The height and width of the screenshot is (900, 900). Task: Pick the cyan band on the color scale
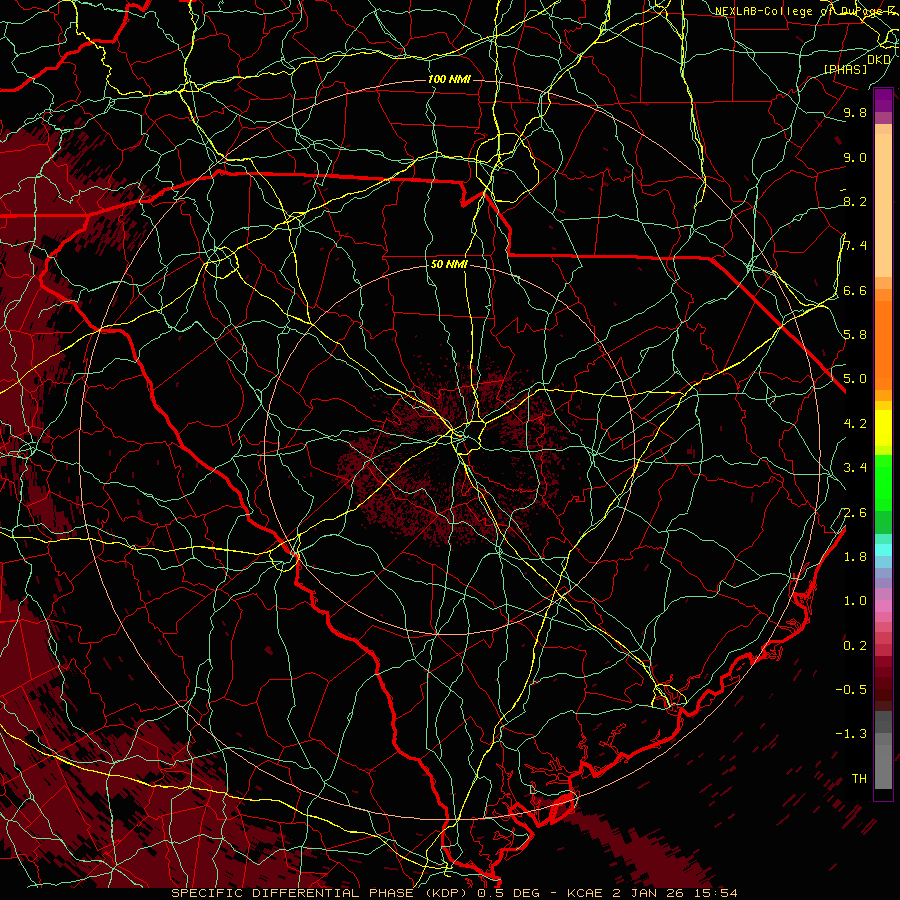(x=883, y=550)
